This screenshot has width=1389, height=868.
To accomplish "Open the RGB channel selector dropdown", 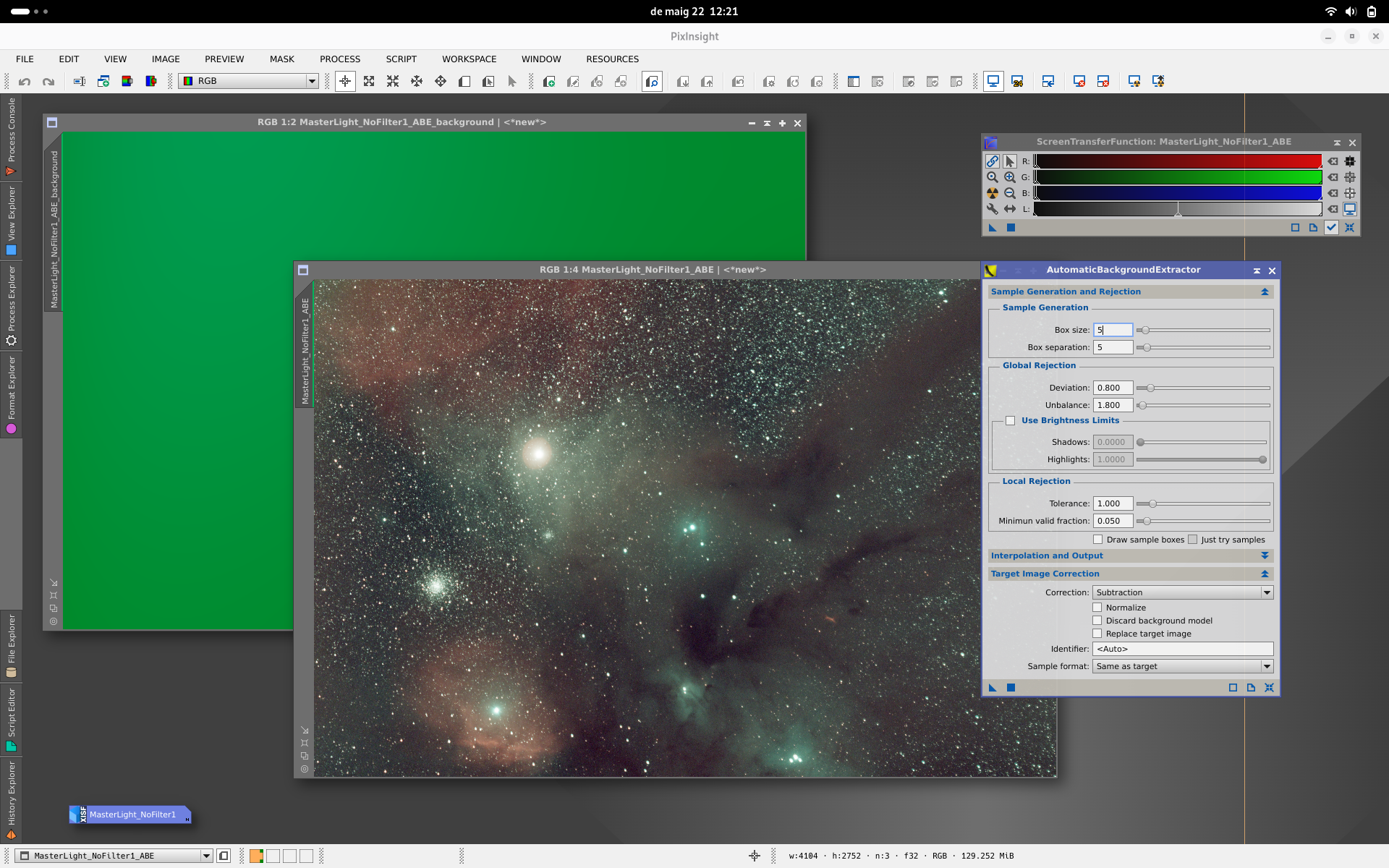I will click(x=249, y=81).
